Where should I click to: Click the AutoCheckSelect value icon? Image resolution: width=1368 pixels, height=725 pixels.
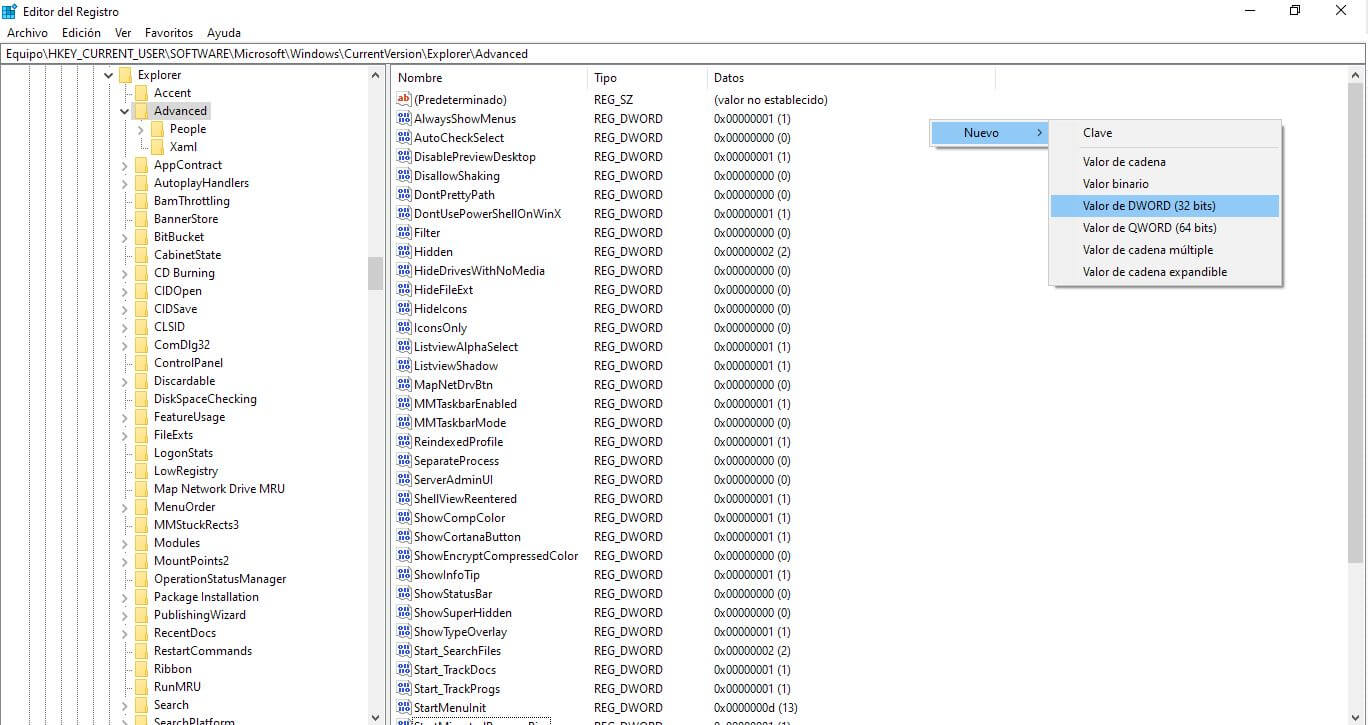click(x=404, y=137)
